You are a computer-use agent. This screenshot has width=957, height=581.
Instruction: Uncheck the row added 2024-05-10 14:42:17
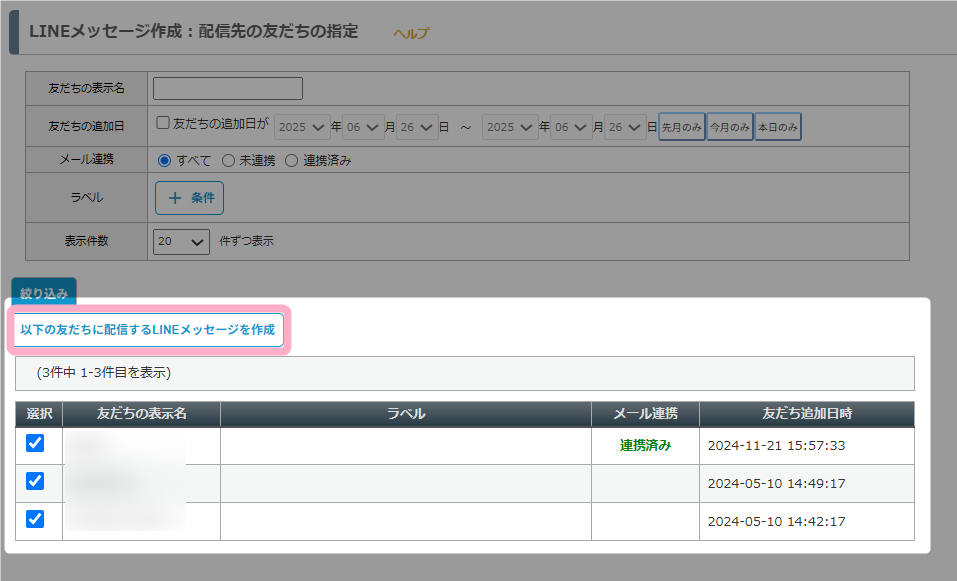pos(35,519)
